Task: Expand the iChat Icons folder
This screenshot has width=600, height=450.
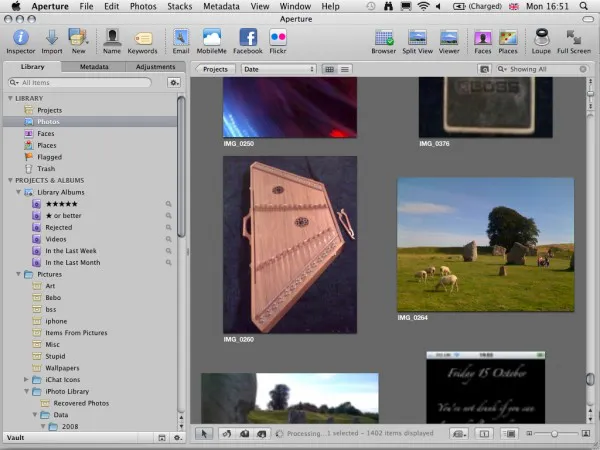Action: click(27, 379)
